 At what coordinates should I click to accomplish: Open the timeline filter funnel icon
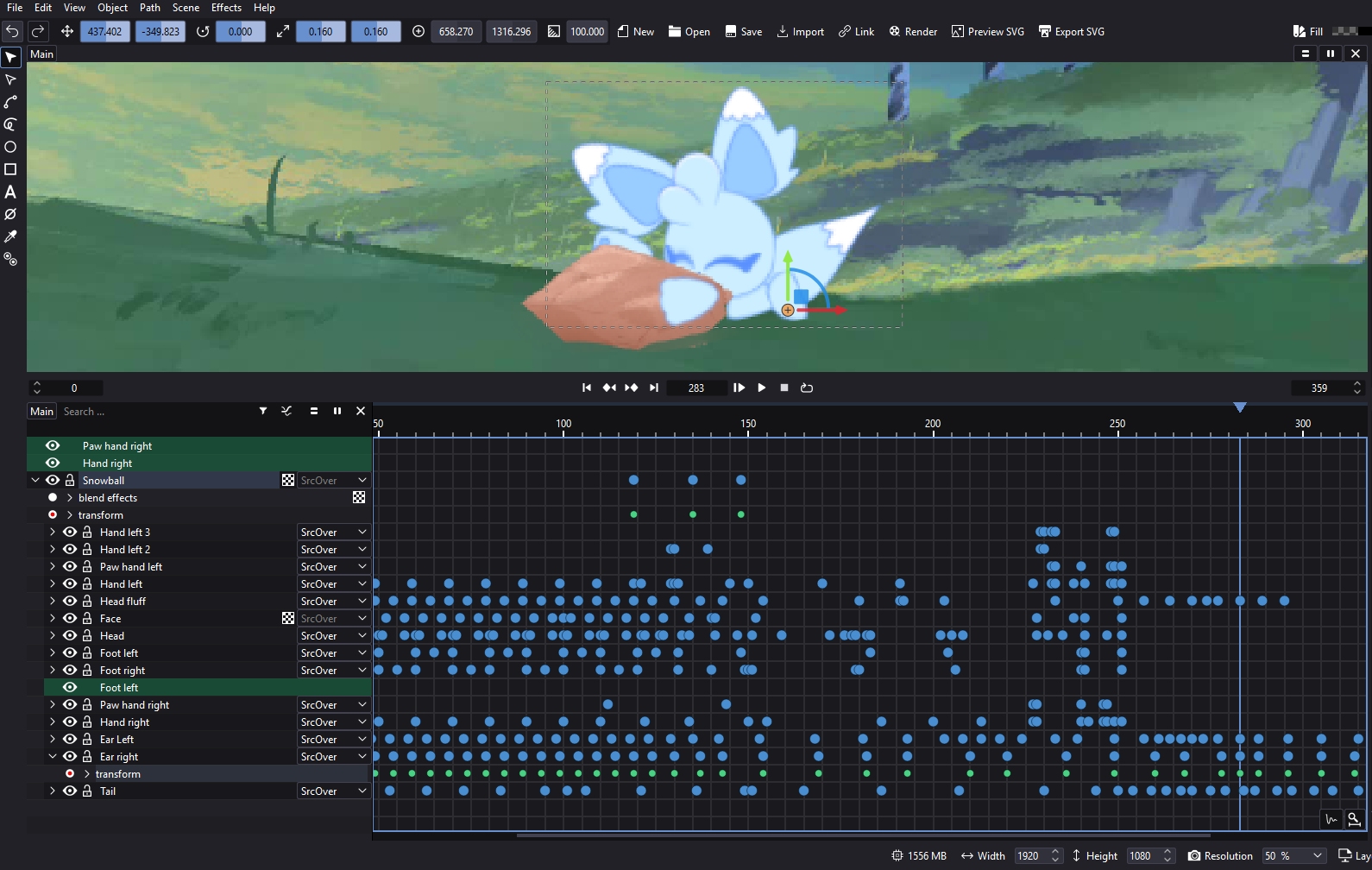coord(263,411)
